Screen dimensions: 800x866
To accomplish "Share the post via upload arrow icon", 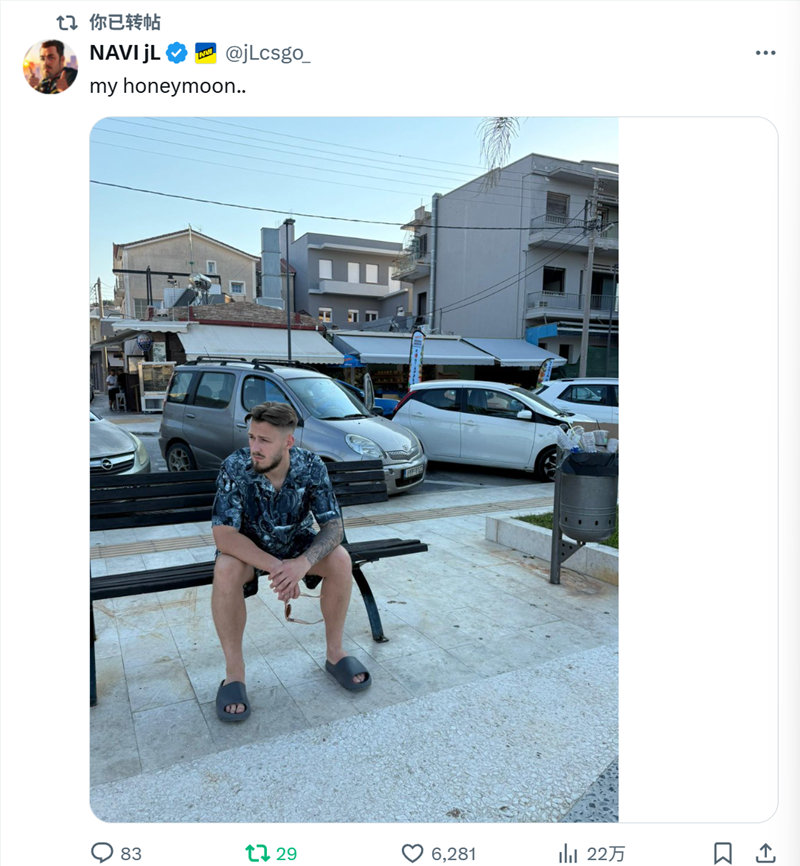I will click(x=765, y=853).
